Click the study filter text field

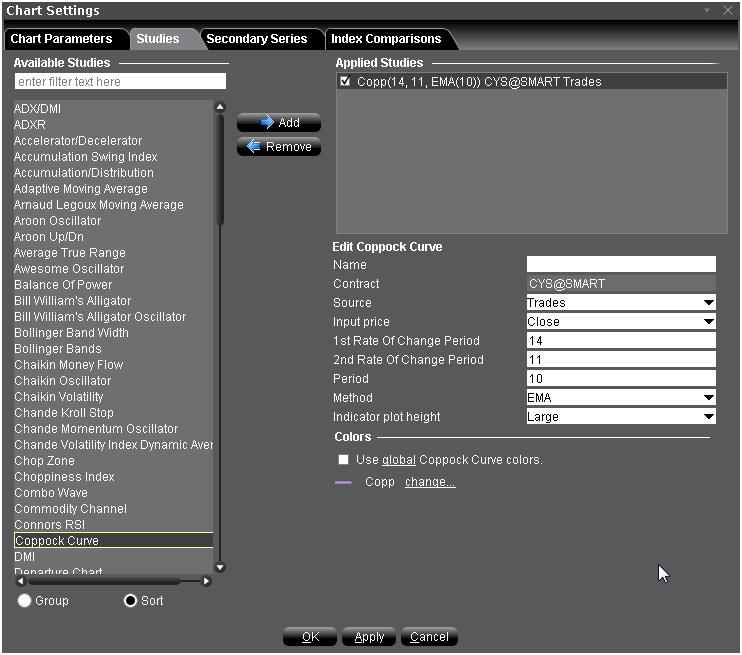[120, 81]
